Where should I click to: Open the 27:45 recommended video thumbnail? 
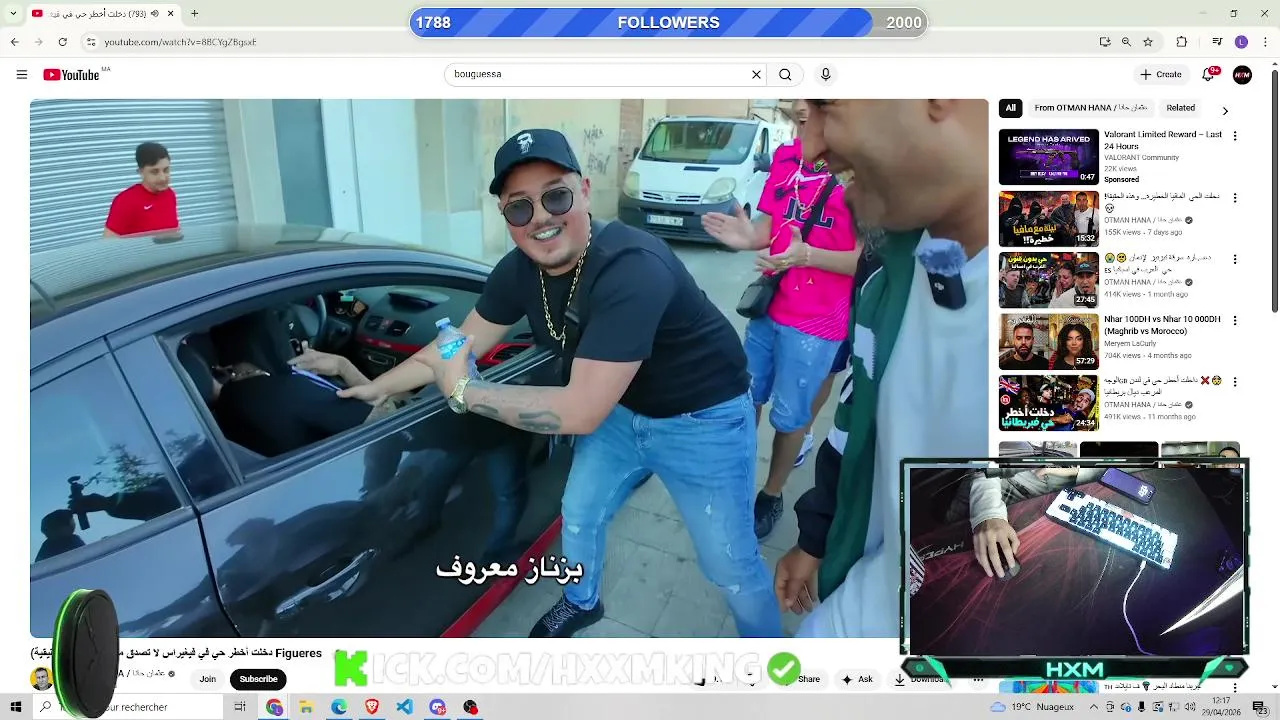pos(1048,280)
